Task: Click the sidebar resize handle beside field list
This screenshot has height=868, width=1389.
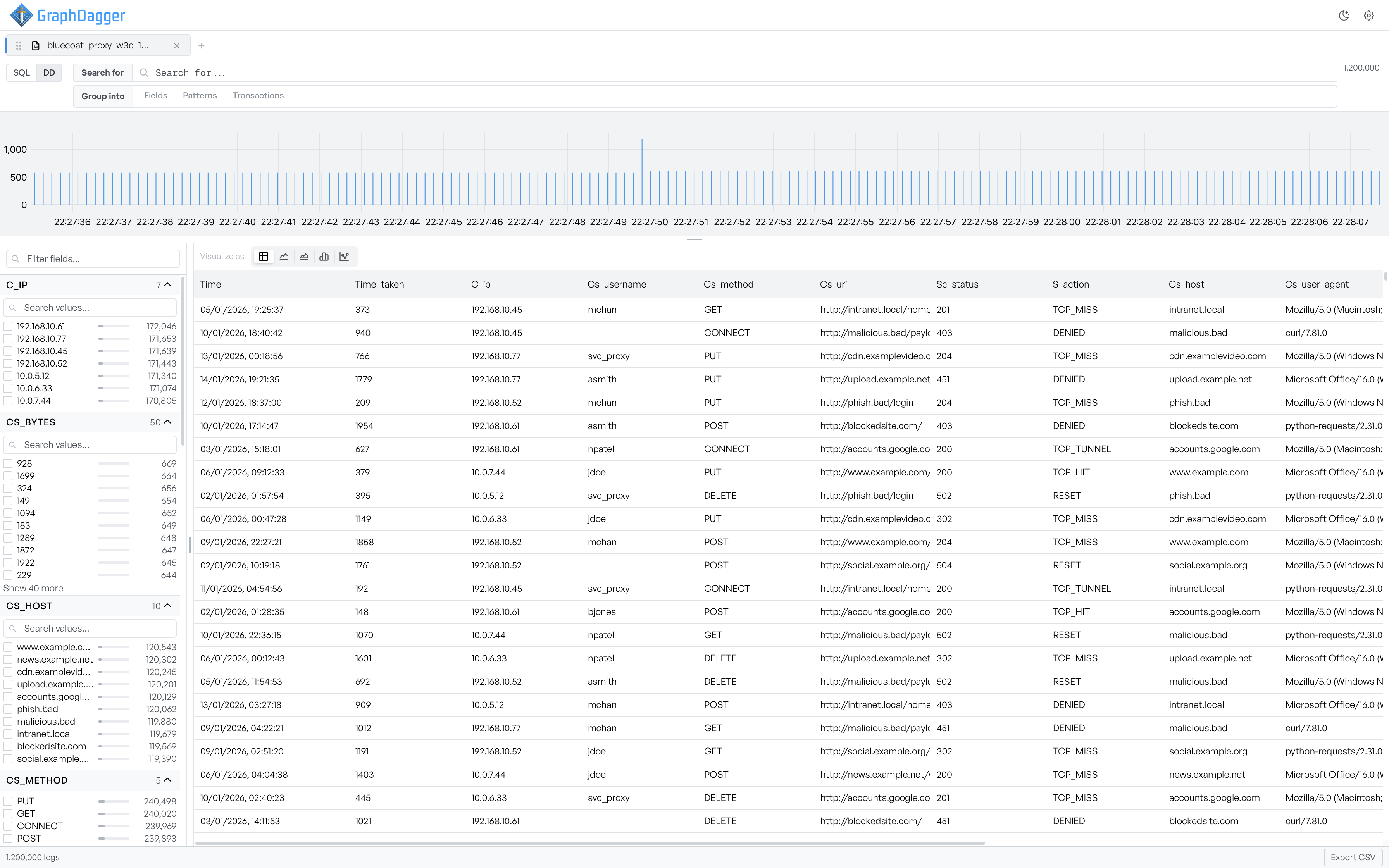Action: pos(190,544)
